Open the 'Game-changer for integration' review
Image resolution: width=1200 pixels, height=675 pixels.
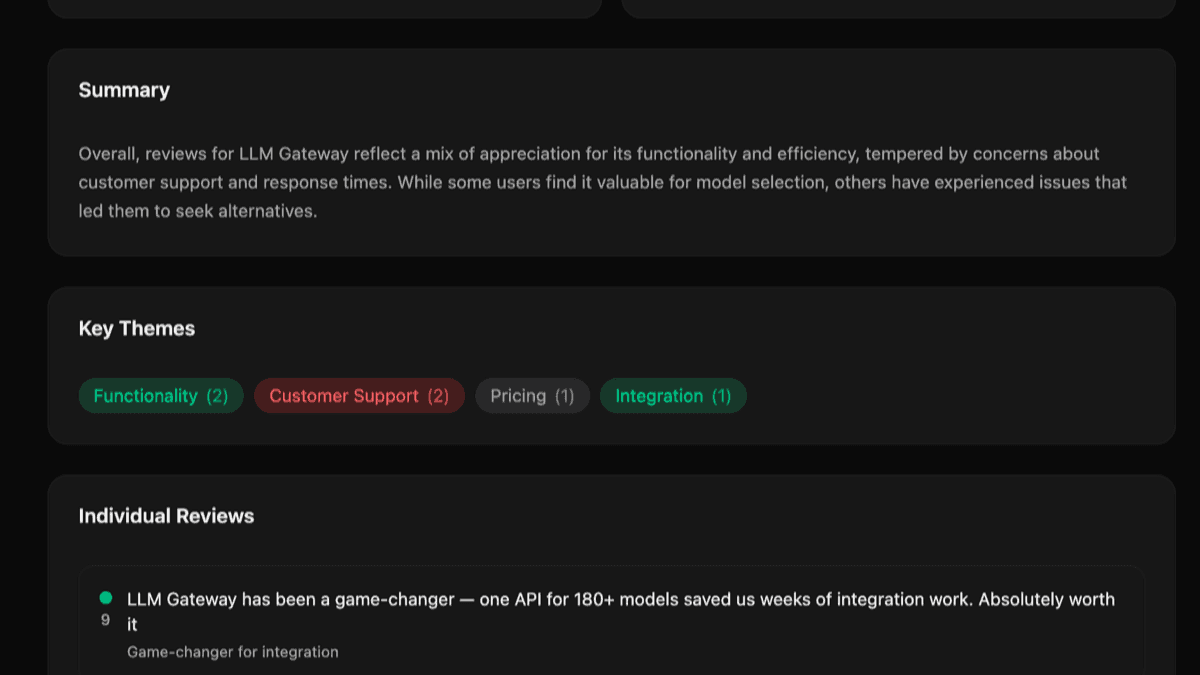(x=232, y=651)
